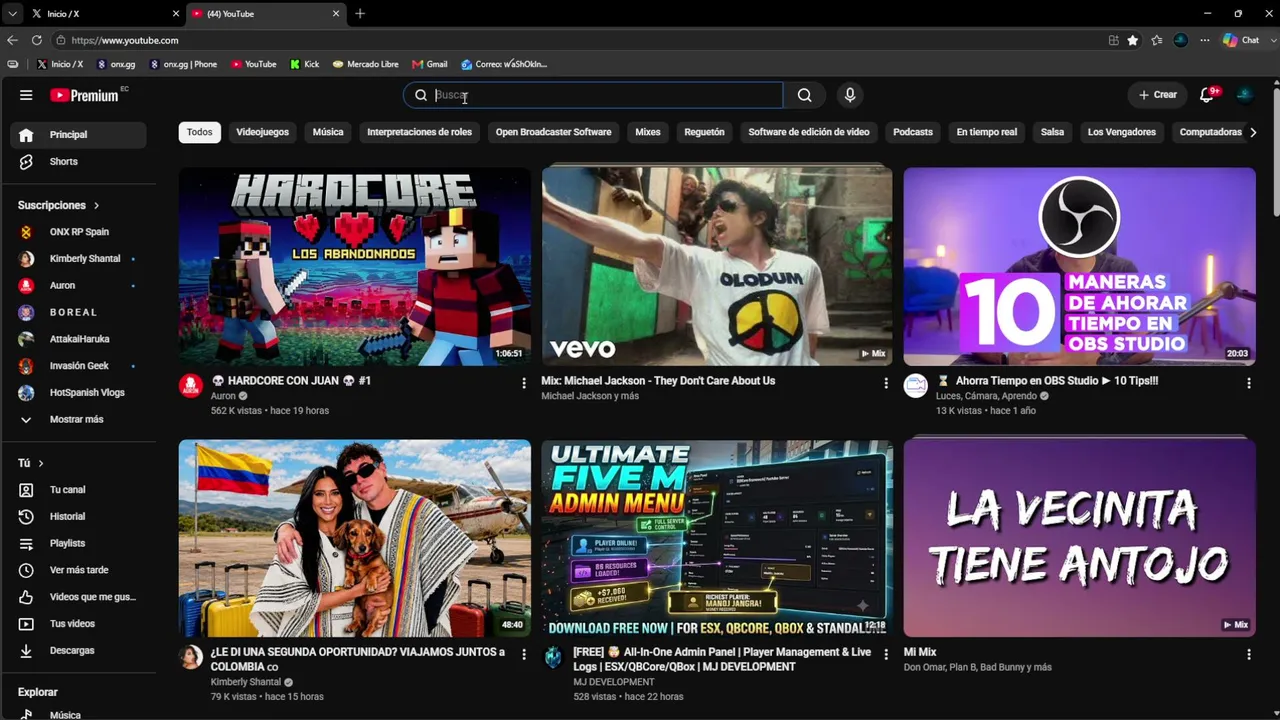Open liked videos in the sidebar
The width and height of the screenshot is (1280, 720).
[x=80, y=597]
